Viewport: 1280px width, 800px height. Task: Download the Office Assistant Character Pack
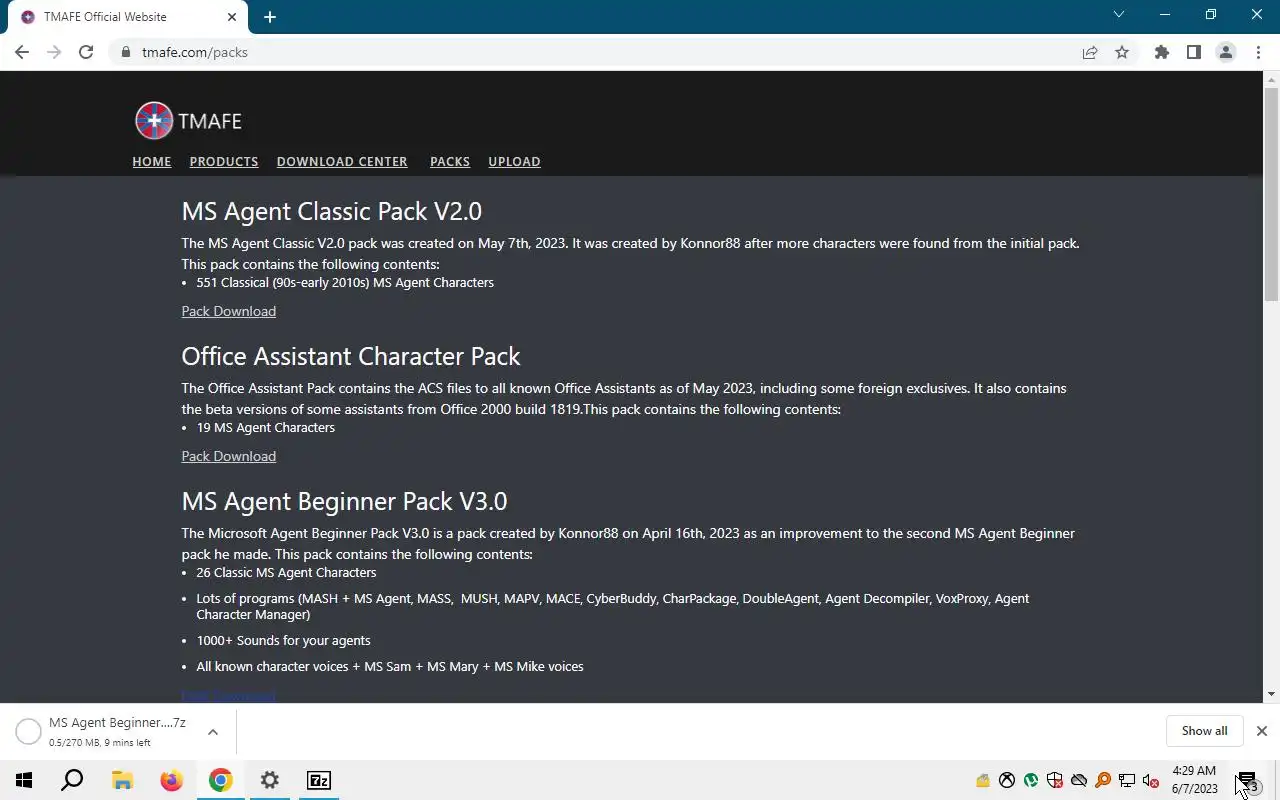229,456
